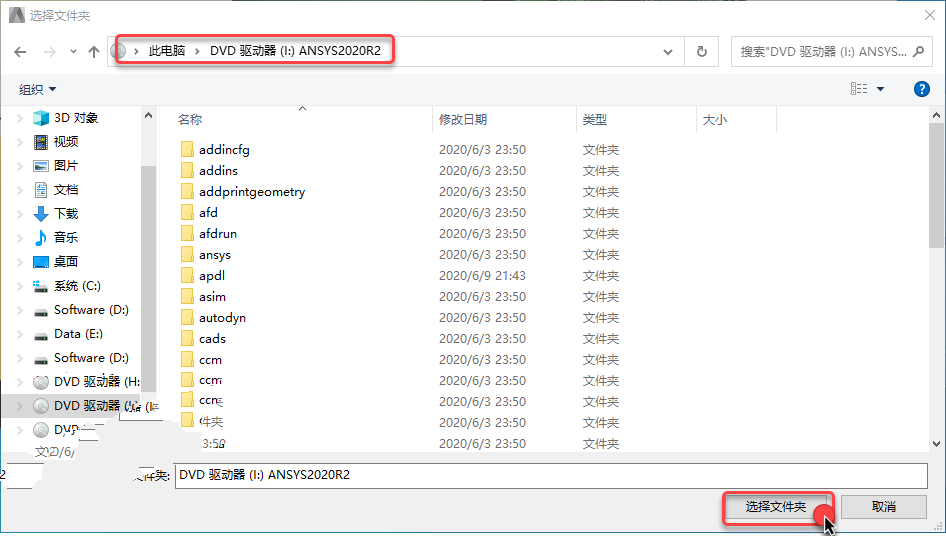Click the 取消 button
Image resolution: width=946 pixels, height=536 pixels.
coord(884,507)
